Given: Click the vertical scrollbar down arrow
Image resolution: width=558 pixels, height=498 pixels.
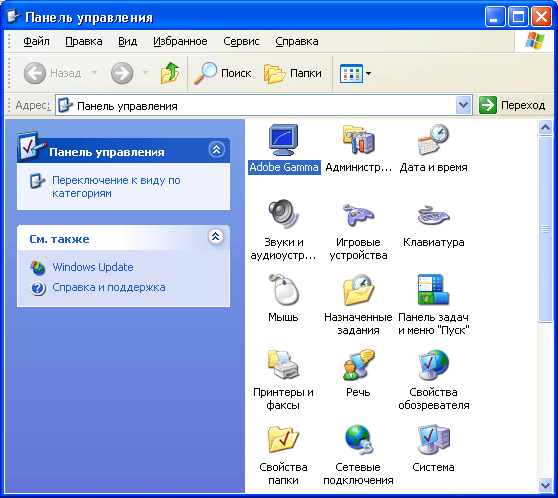Looking at the screenshot, I should point(545,485).
